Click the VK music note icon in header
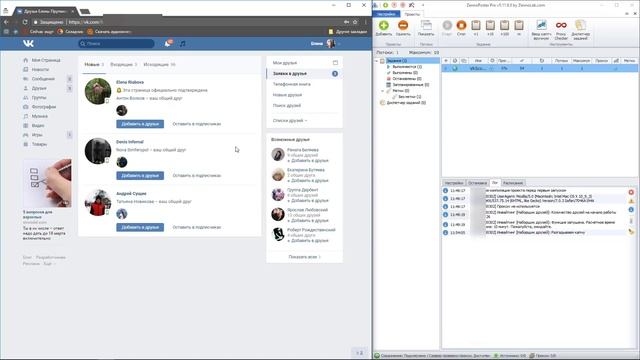 tap(182, 43)
